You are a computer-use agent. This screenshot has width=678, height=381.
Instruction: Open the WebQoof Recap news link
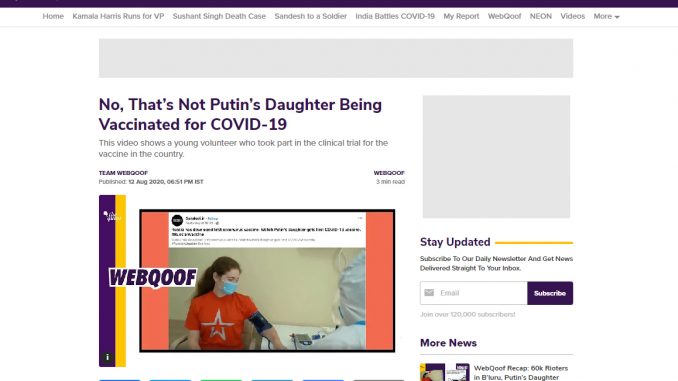pyautogui.click(x=521, y=372)
